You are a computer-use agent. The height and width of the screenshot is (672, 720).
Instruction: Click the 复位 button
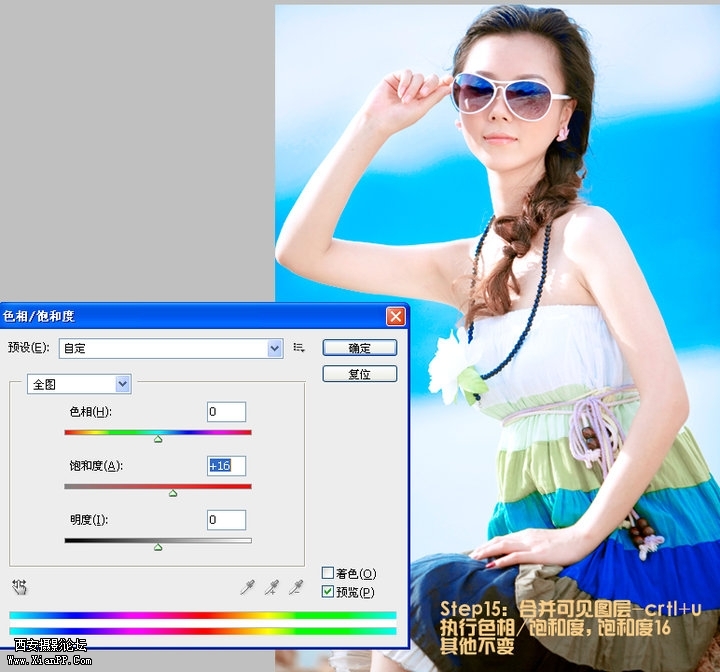359,374
